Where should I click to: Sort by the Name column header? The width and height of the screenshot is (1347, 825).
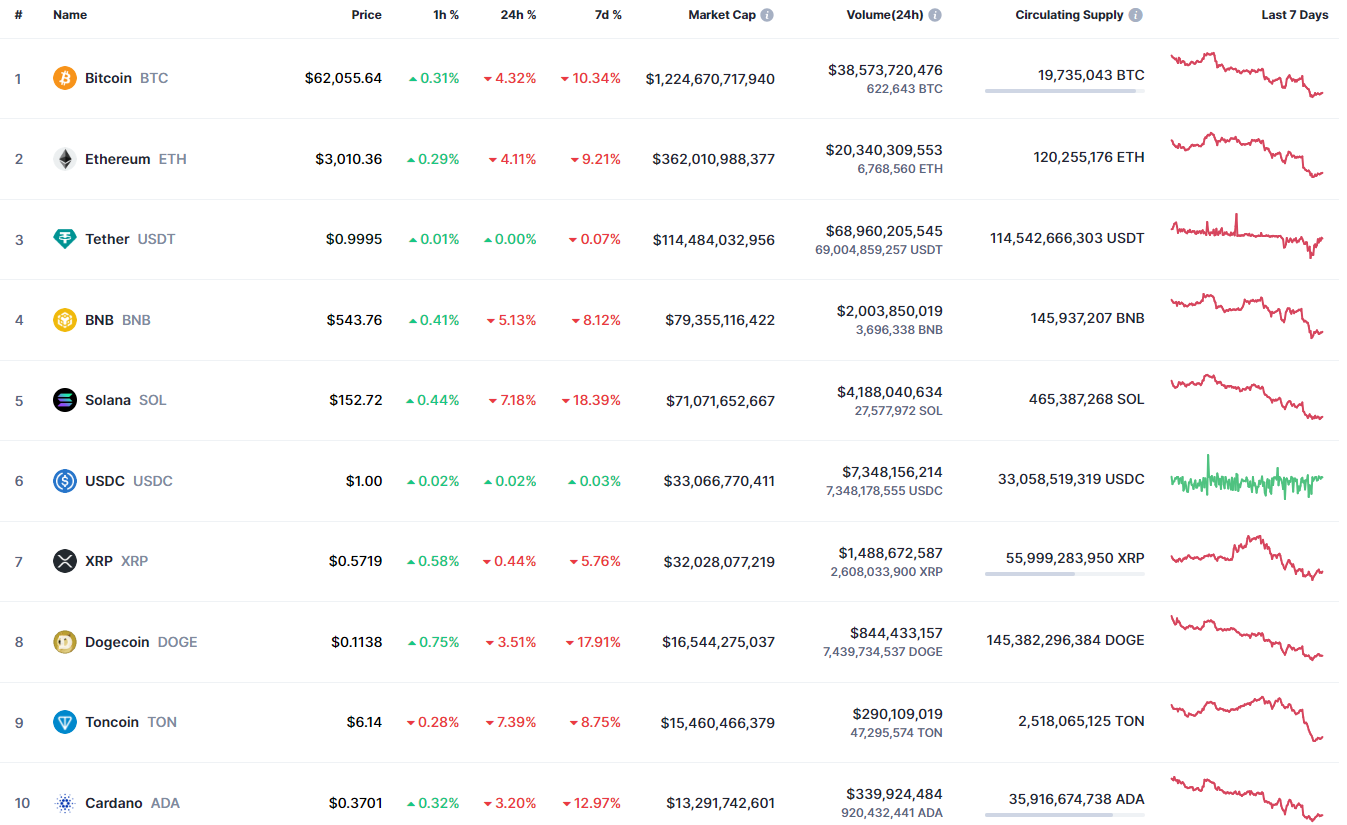pos(70,15)
